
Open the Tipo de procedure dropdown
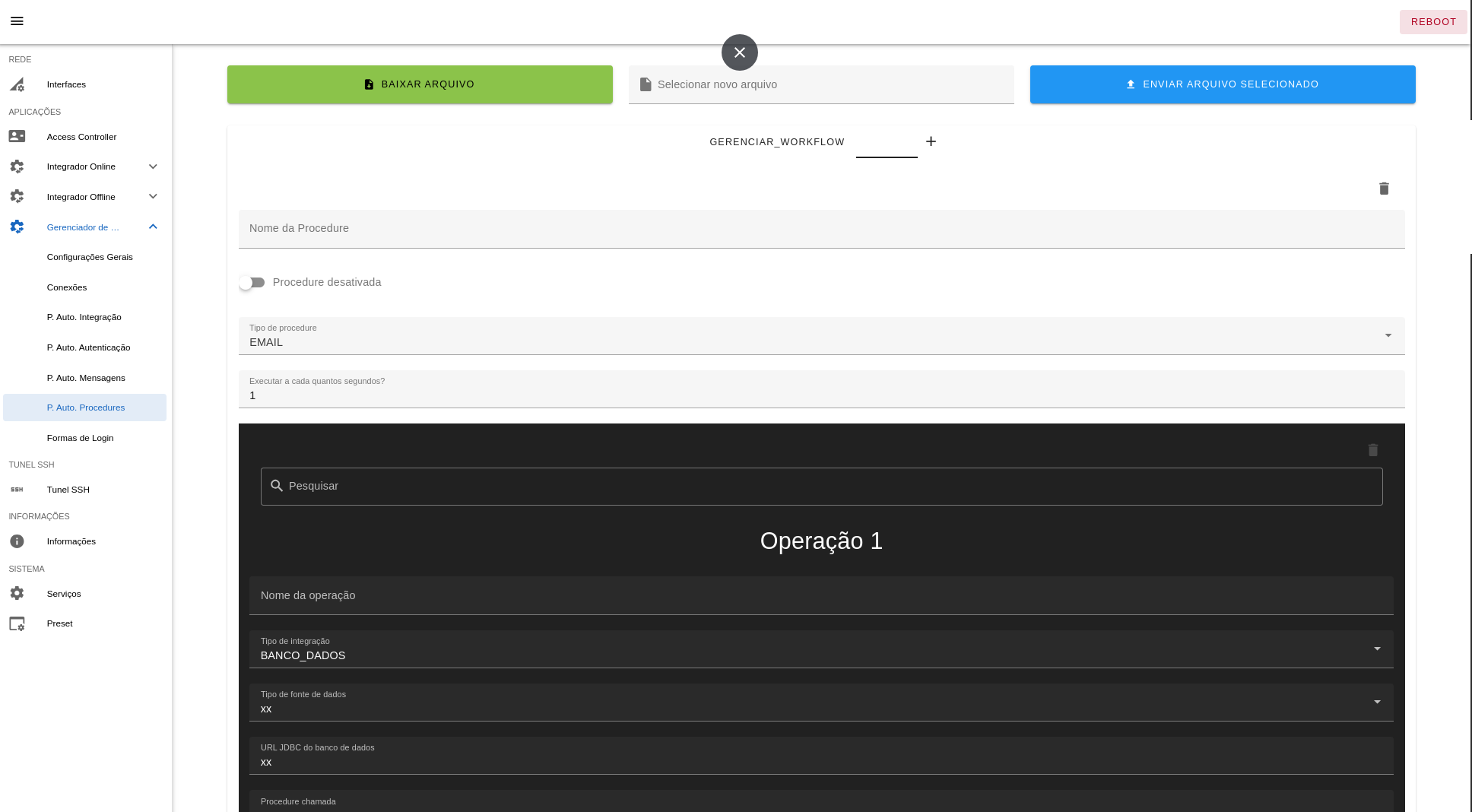pyautogui.click(x=821, y=336)
